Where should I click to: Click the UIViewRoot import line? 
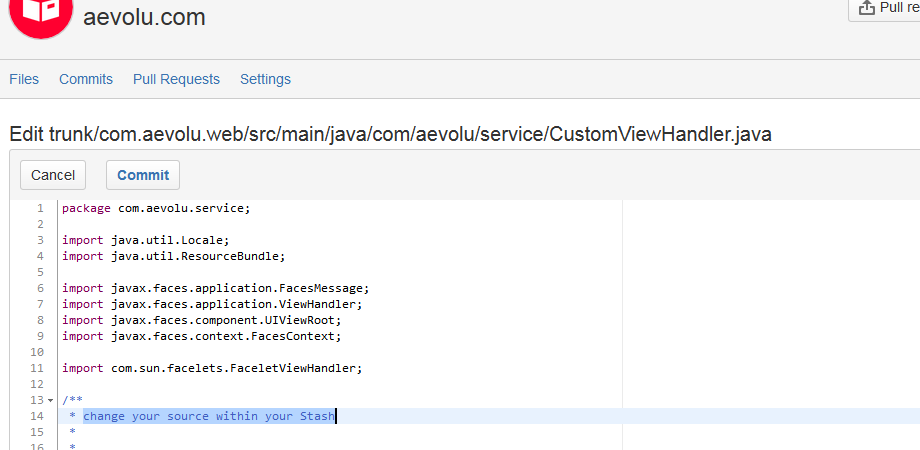click(201, 320)
